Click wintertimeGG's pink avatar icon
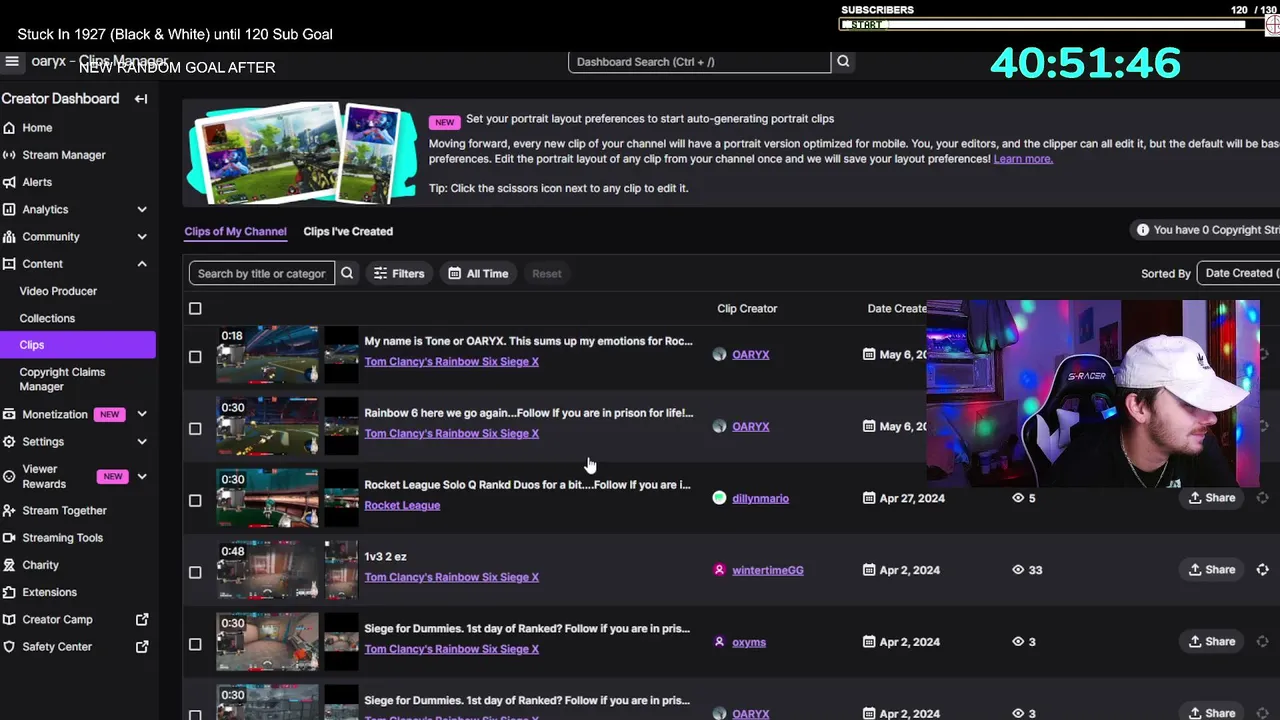Screen dimensions: 1280x720 pos(719,570)
